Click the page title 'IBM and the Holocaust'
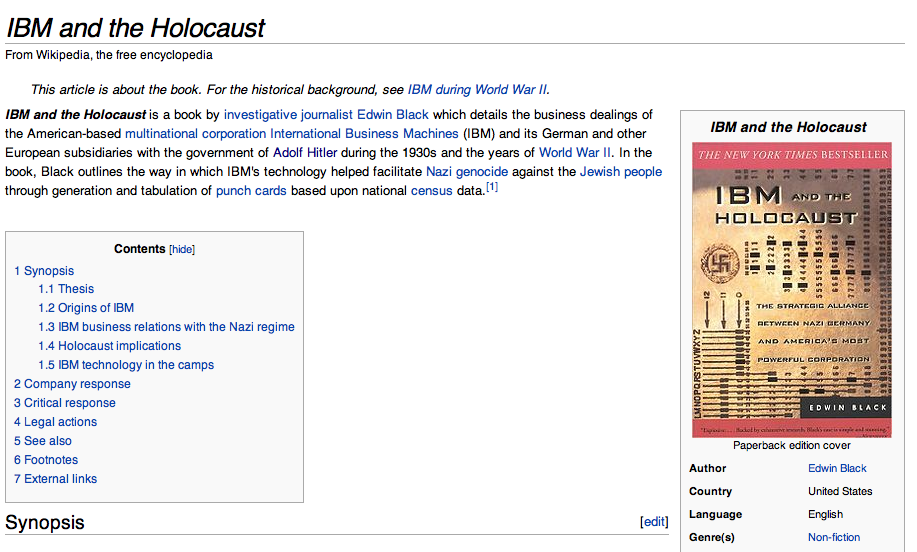This screenshot has width=917, height=552. tap(135, 27)
